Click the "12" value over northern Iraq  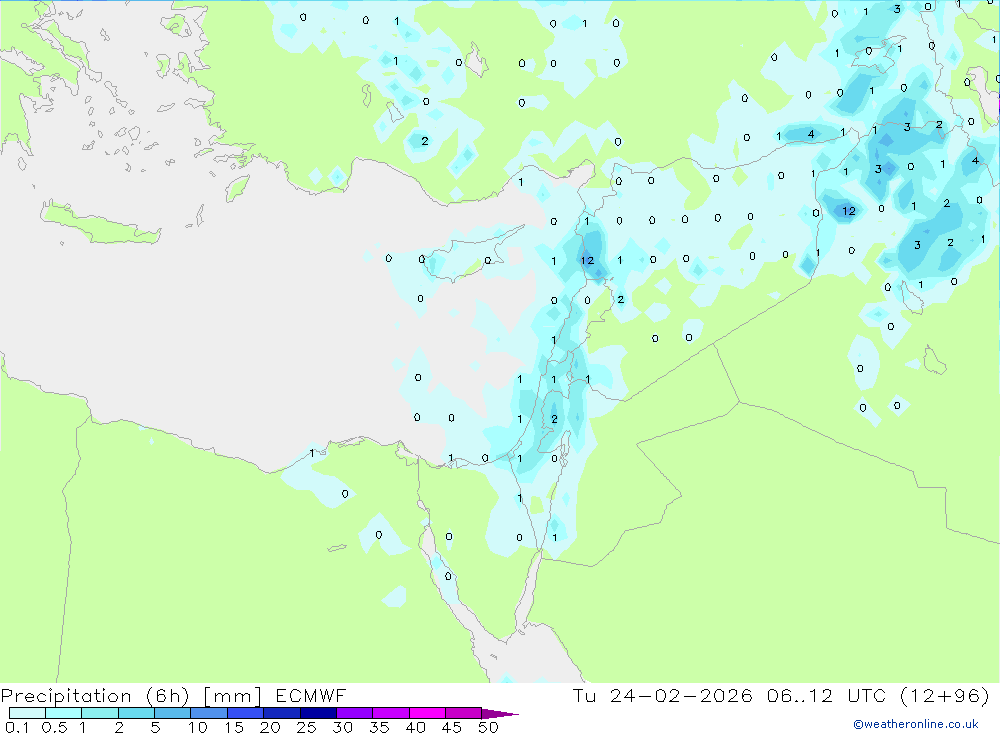coord(849,211)
